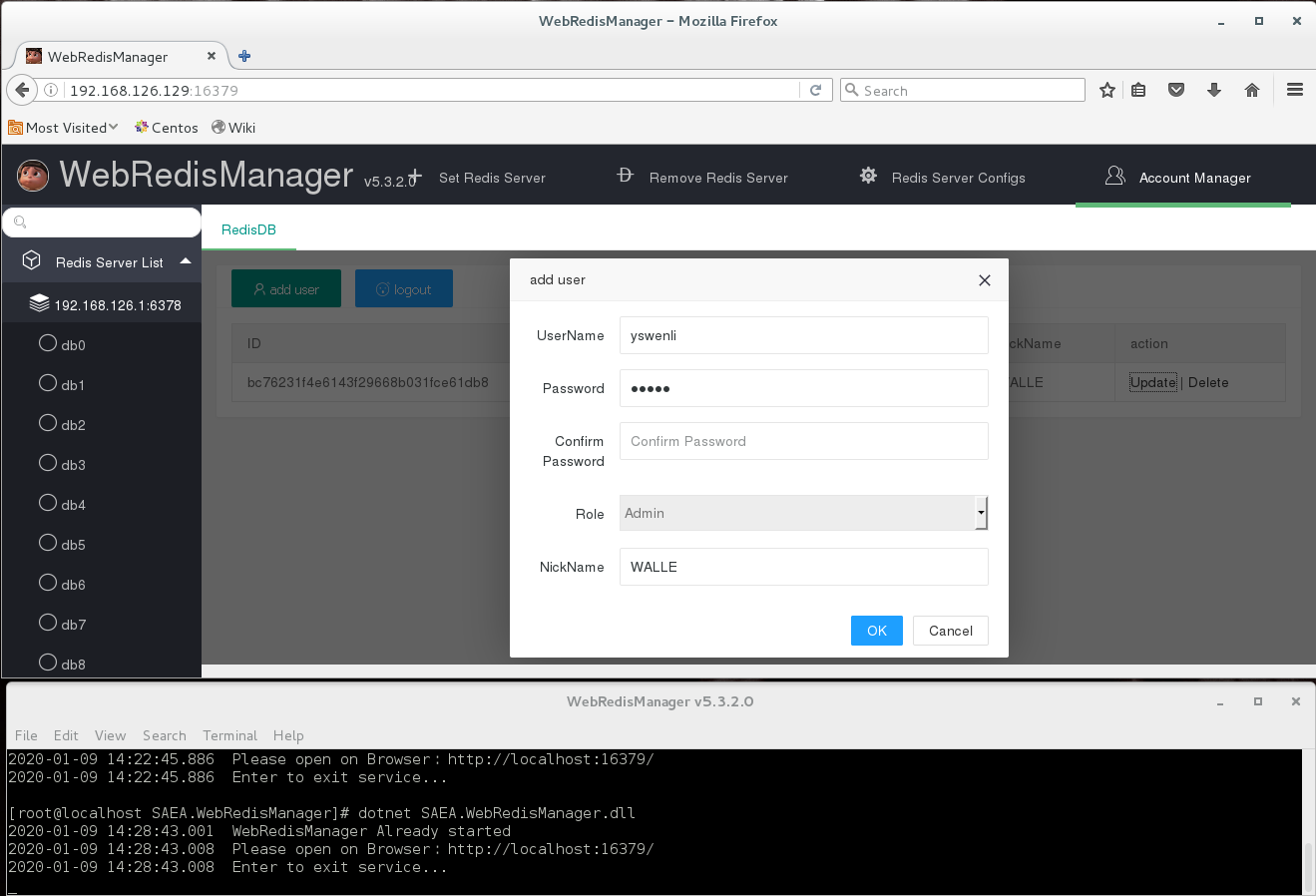Click the plus icon for Set Redis Server
The height and width of the screenshot is (896, 1316).
415,177
